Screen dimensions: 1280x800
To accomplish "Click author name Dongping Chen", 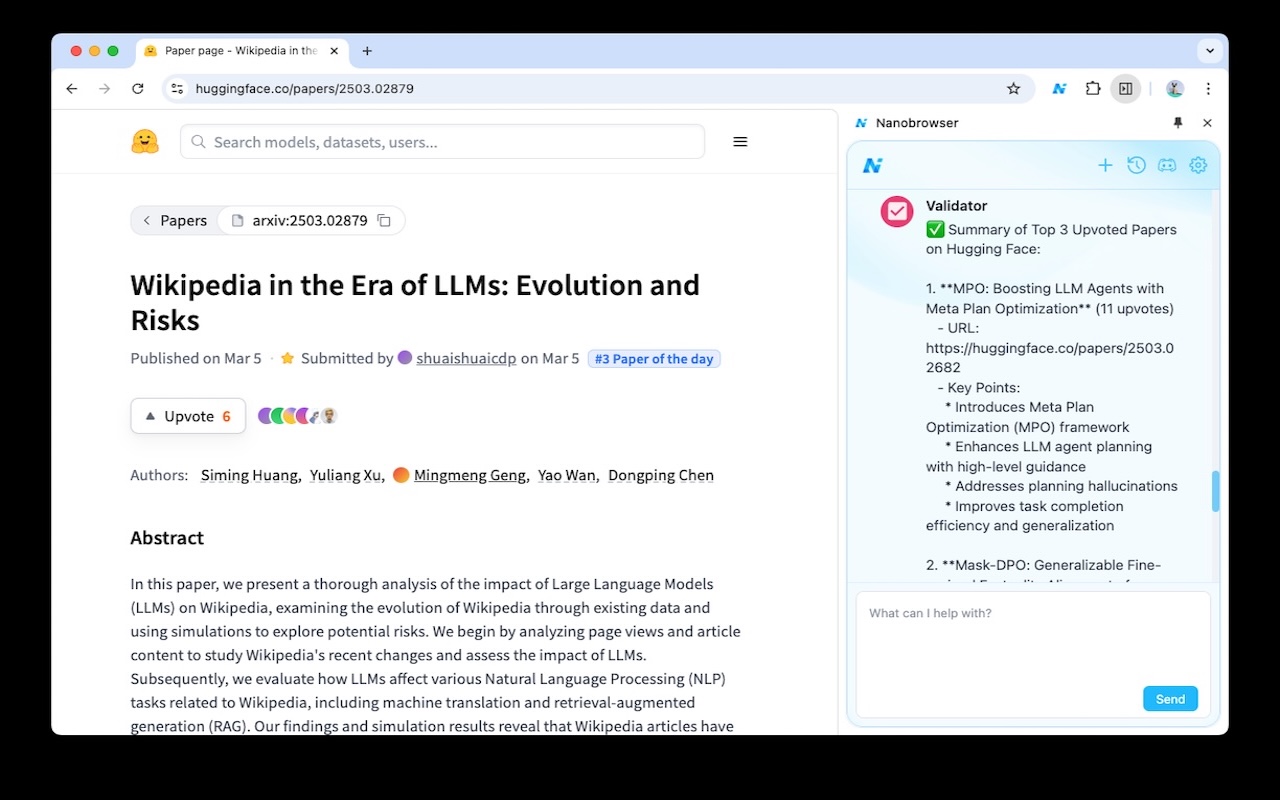I will click(x=661, y=475).
